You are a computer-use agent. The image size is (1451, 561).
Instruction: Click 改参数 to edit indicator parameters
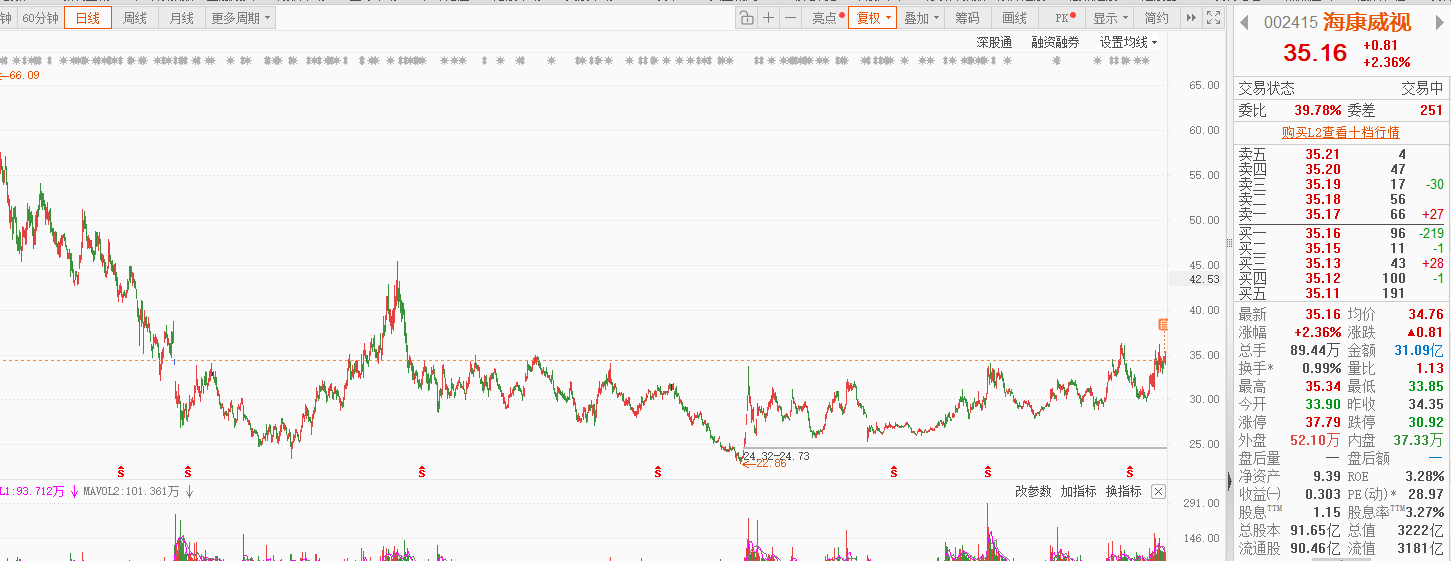[x=1033, y=491]
